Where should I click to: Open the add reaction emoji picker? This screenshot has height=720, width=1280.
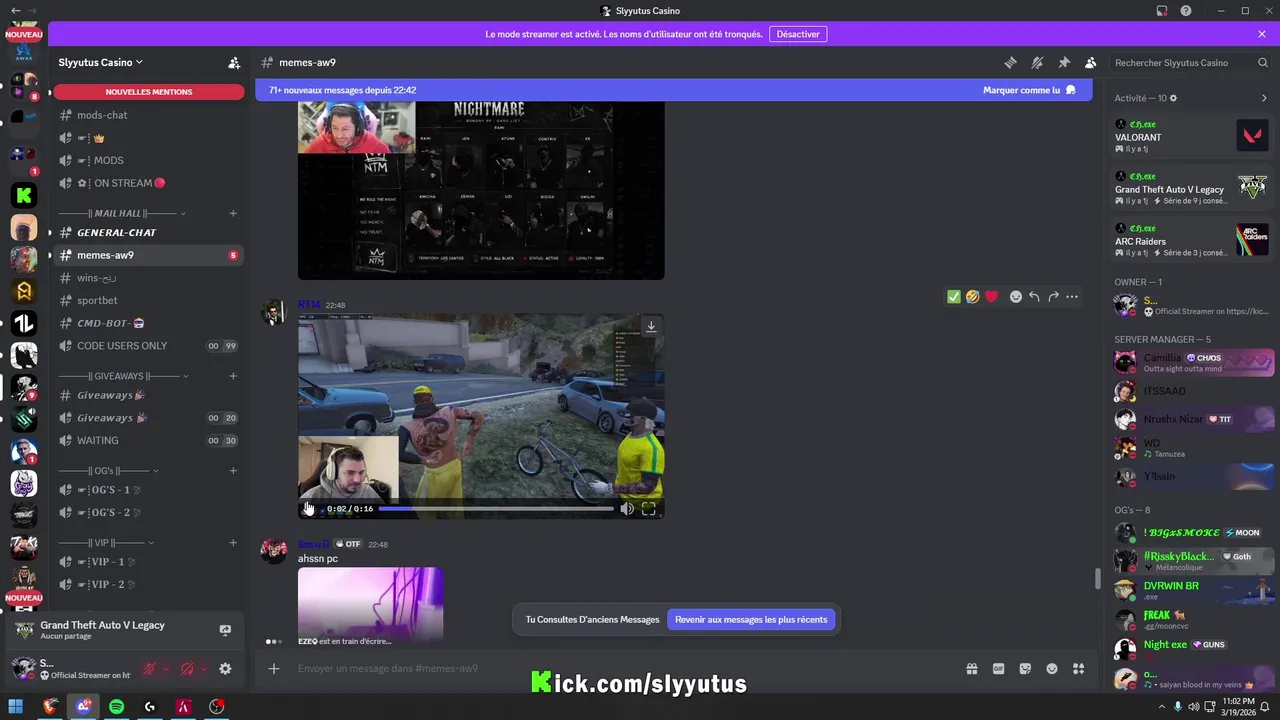[1015, 297]
